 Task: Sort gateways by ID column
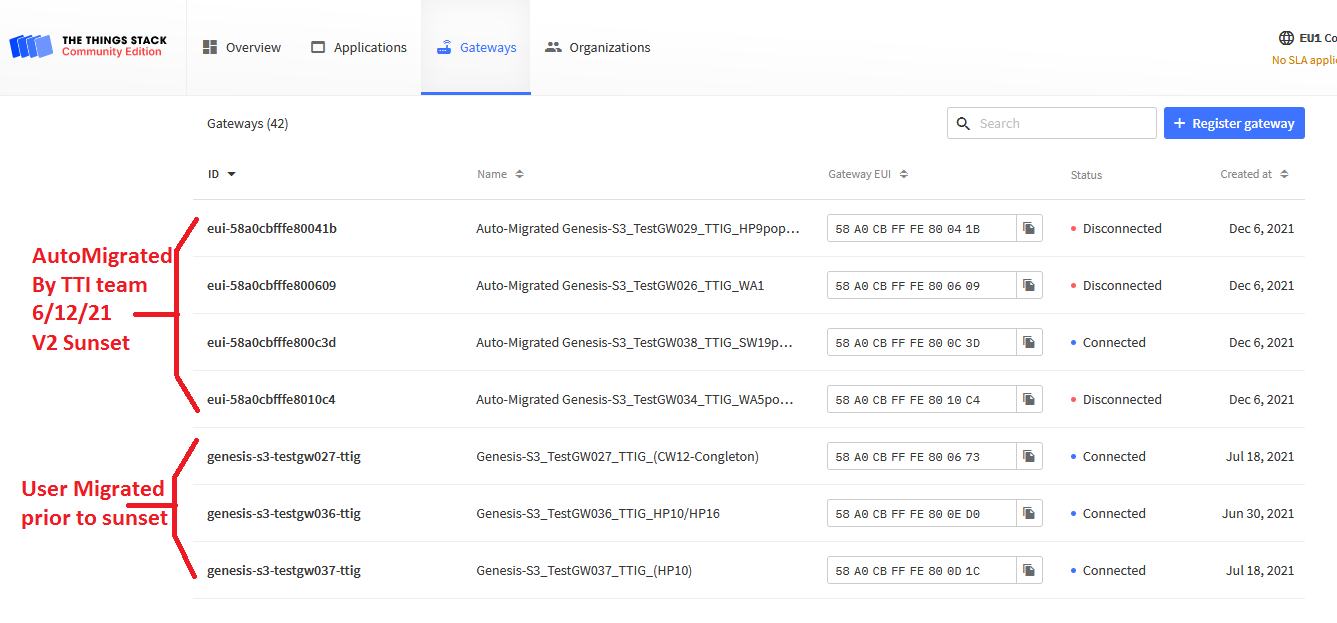point(221,174)
